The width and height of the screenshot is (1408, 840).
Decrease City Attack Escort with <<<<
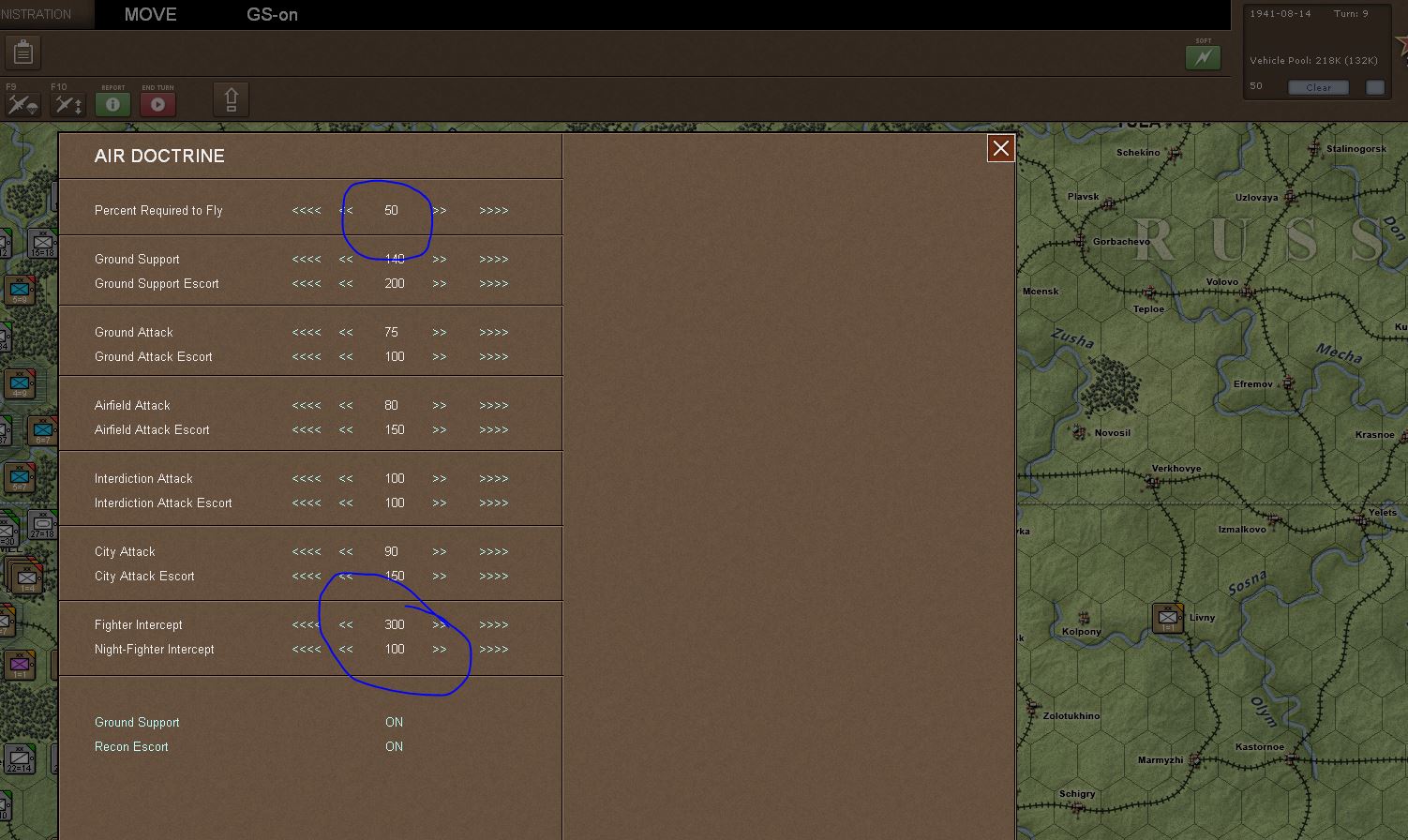pos(307,576)
